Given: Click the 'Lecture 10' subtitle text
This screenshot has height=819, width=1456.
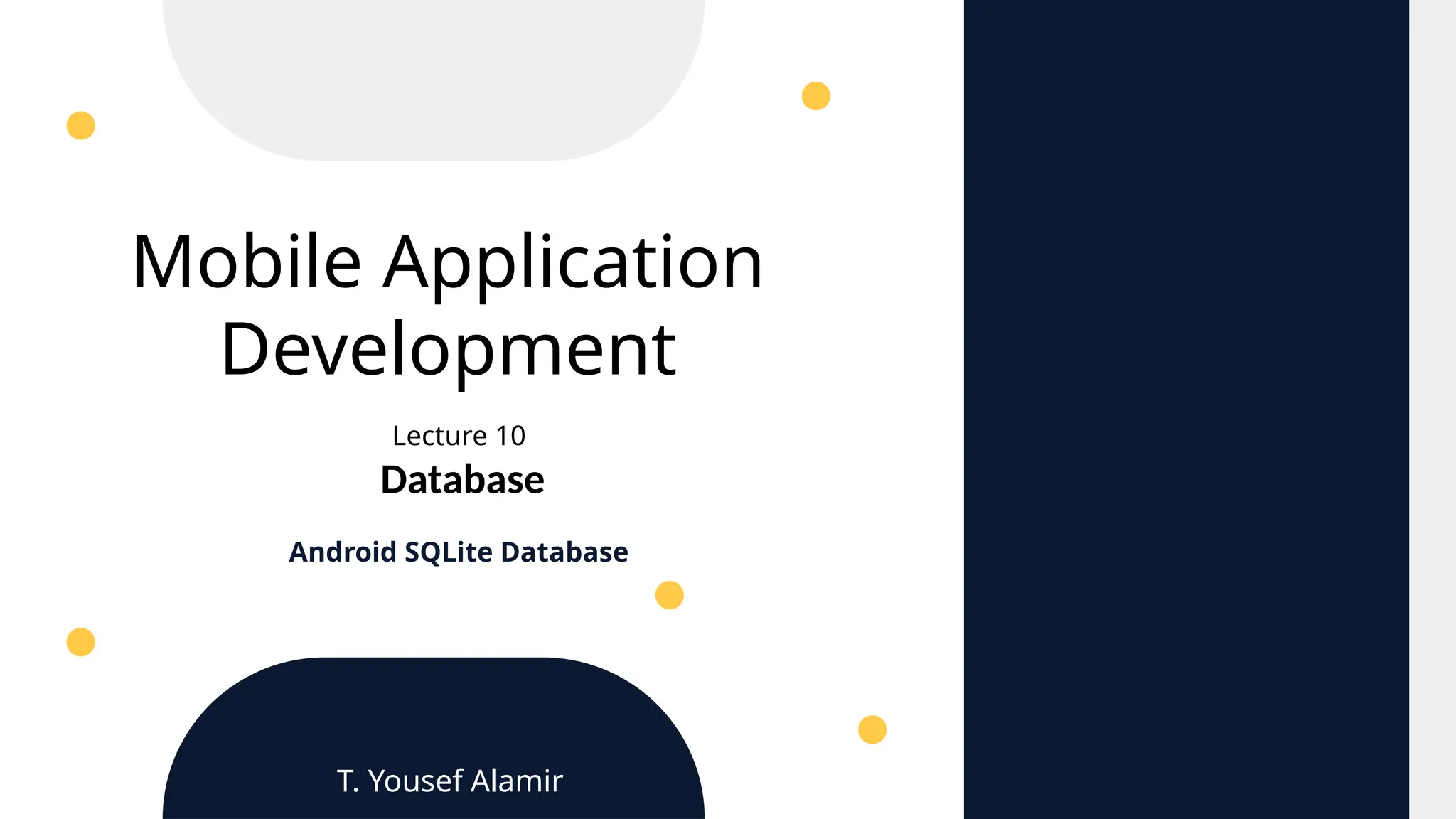Looking at the screenshot, I should [459, 436].
